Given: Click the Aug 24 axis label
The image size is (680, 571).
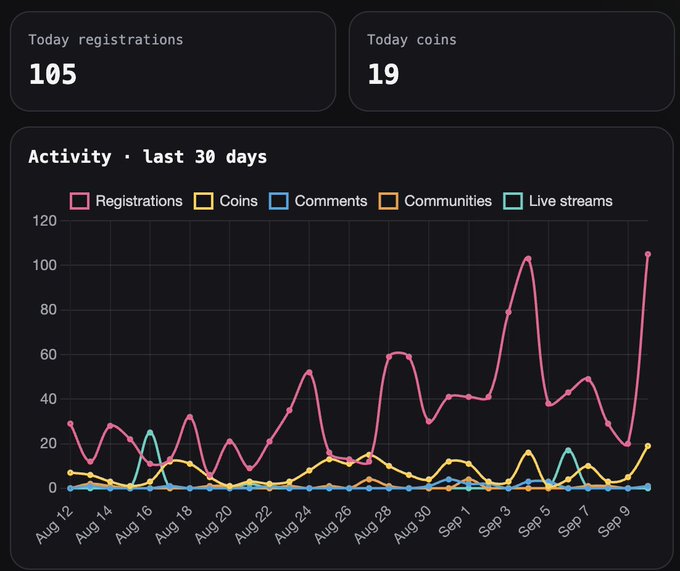Looking at the screenshot, I should 294,523.
